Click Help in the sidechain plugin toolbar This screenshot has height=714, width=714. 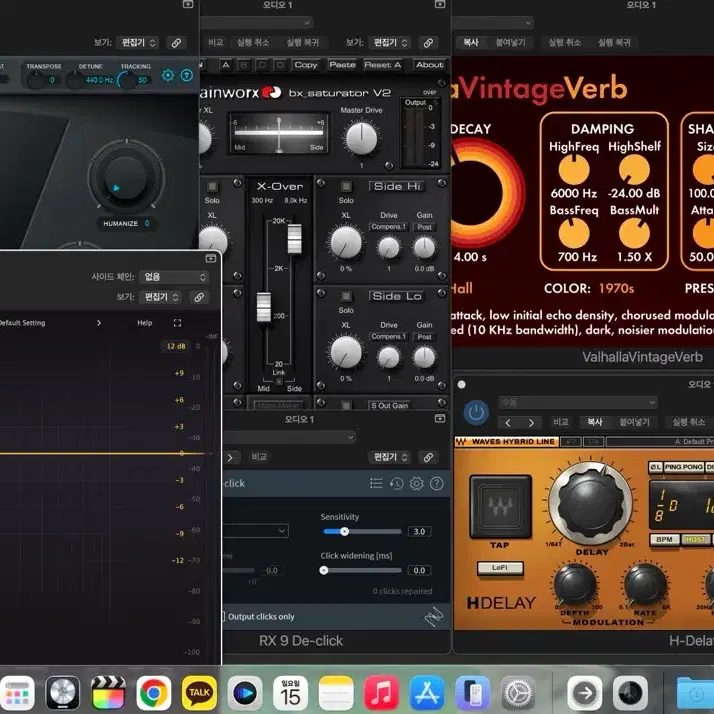click(x=145, y=323)
